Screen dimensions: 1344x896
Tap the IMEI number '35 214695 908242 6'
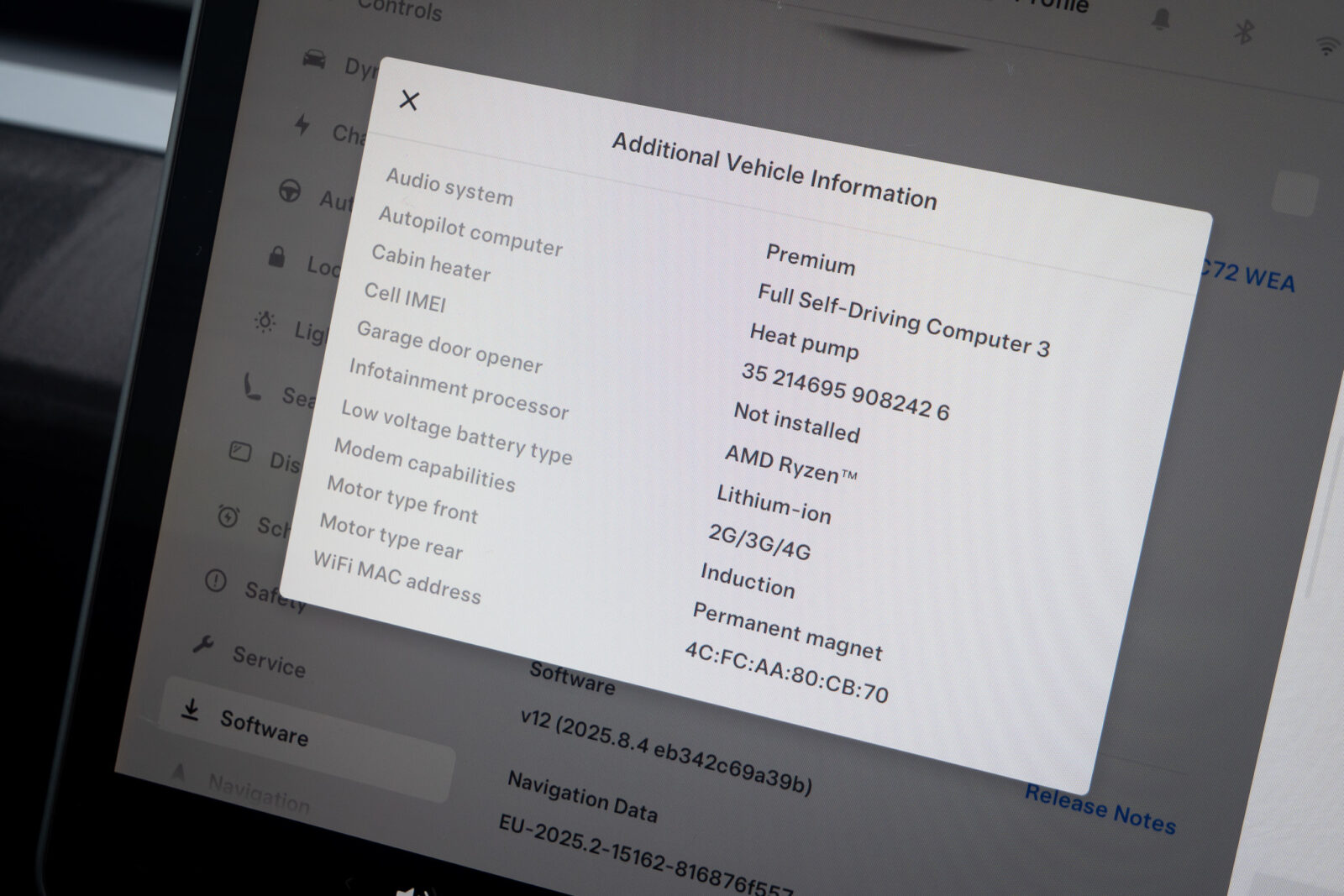click(845, 391)
